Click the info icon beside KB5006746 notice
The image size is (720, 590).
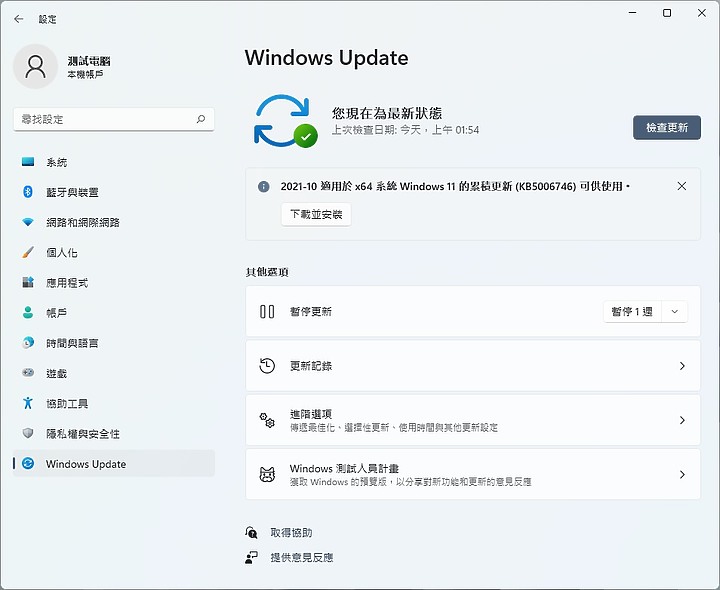pos(264,186)
